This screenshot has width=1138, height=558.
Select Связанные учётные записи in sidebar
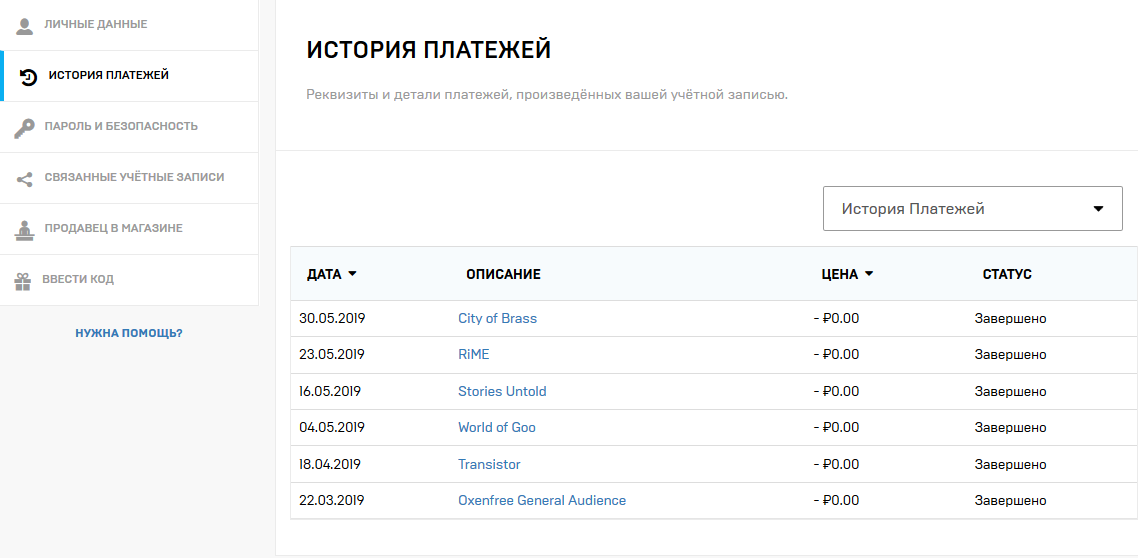pyautogui.click(x=134, y=178)
